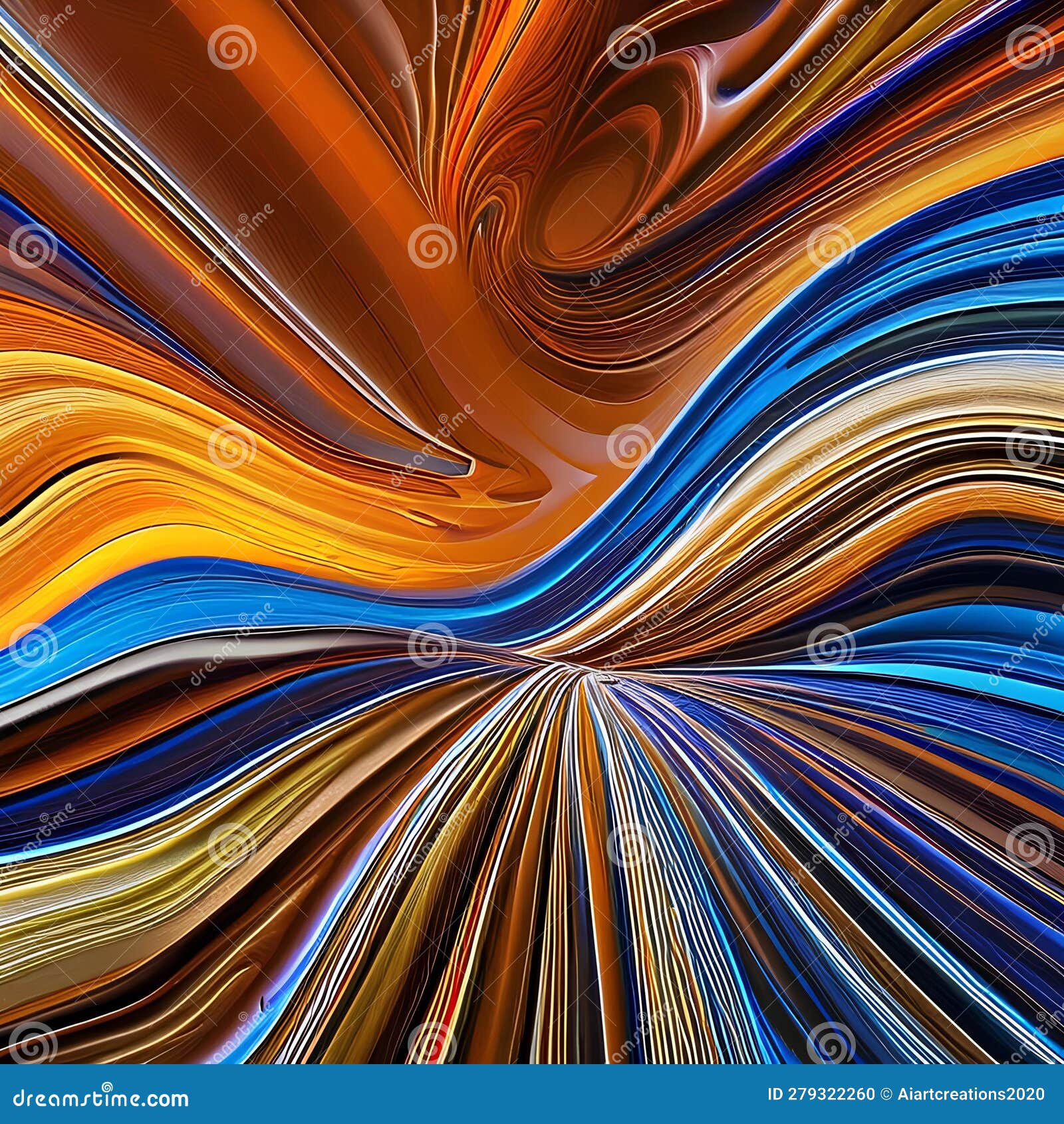
Task: Select the blue footer bar
Action: point(532,1094)
